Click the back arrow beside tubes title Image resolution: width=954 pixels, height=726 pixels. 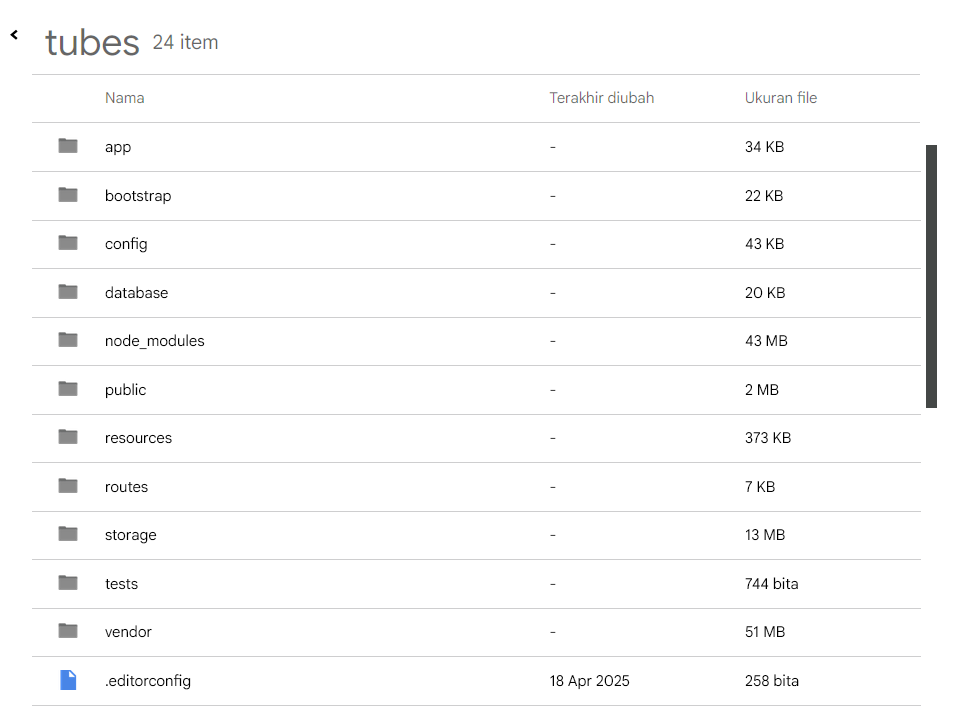pos(14,35)
